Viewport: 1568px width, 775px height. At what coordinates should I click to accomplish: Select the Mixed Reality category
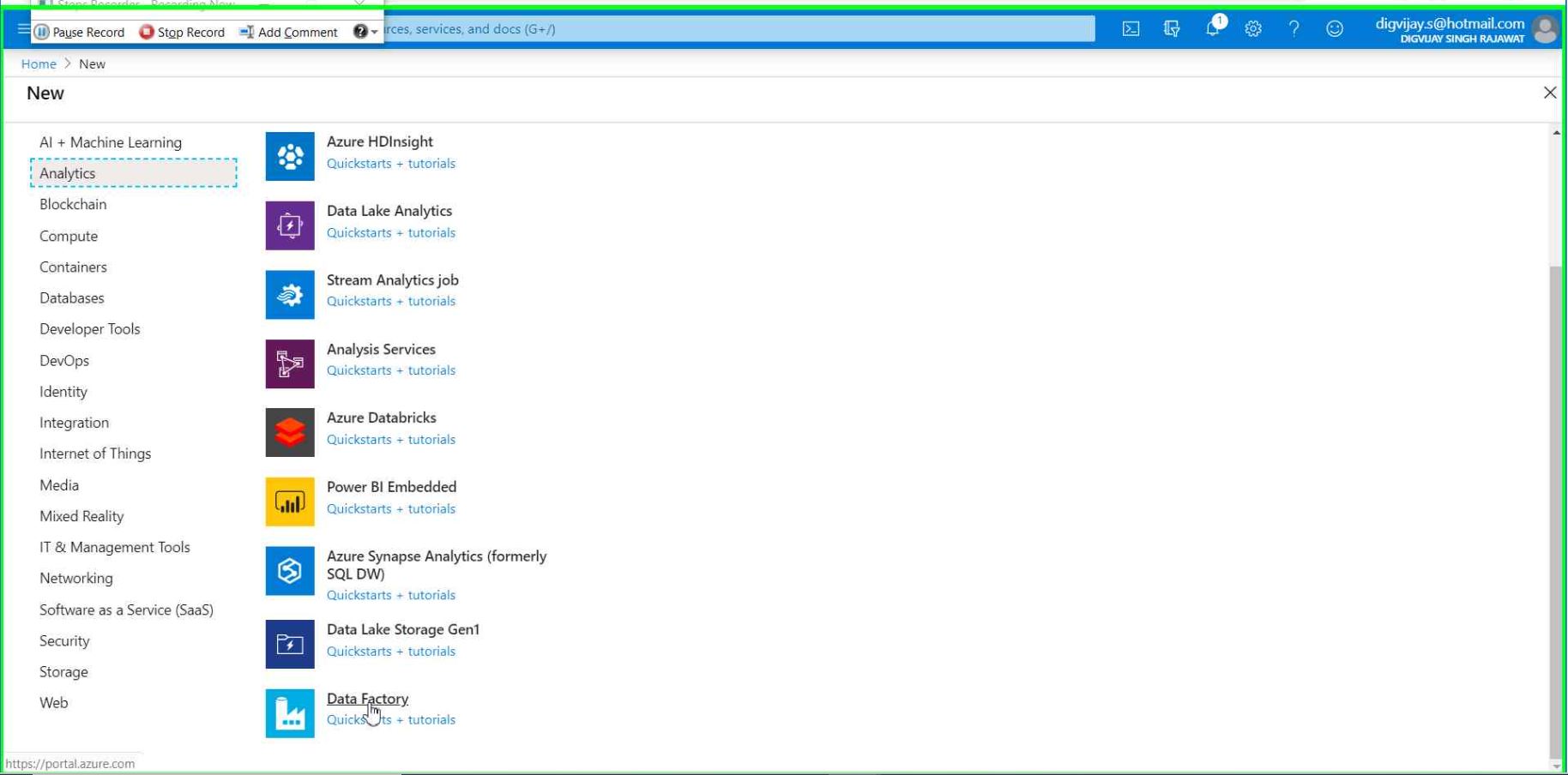(x=81, y=516)
